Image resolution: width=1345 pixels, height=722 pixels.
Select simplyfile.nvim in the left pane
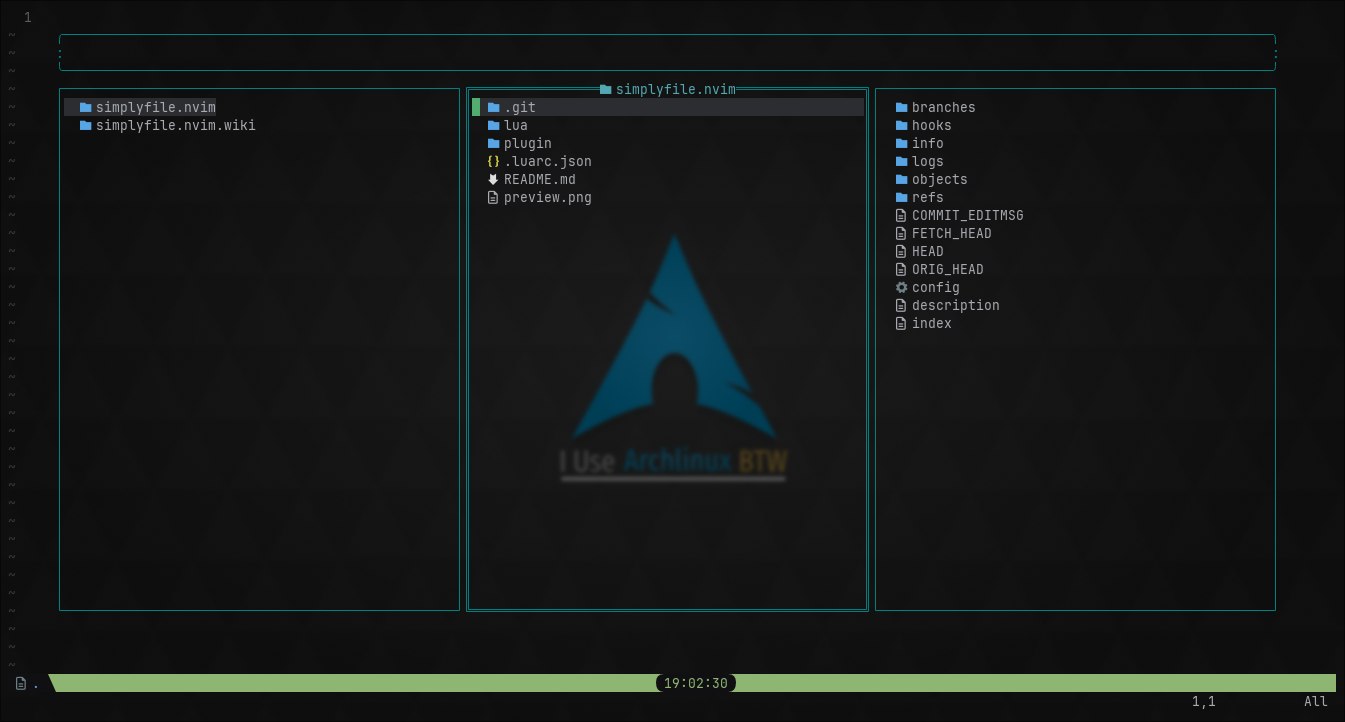156,107
